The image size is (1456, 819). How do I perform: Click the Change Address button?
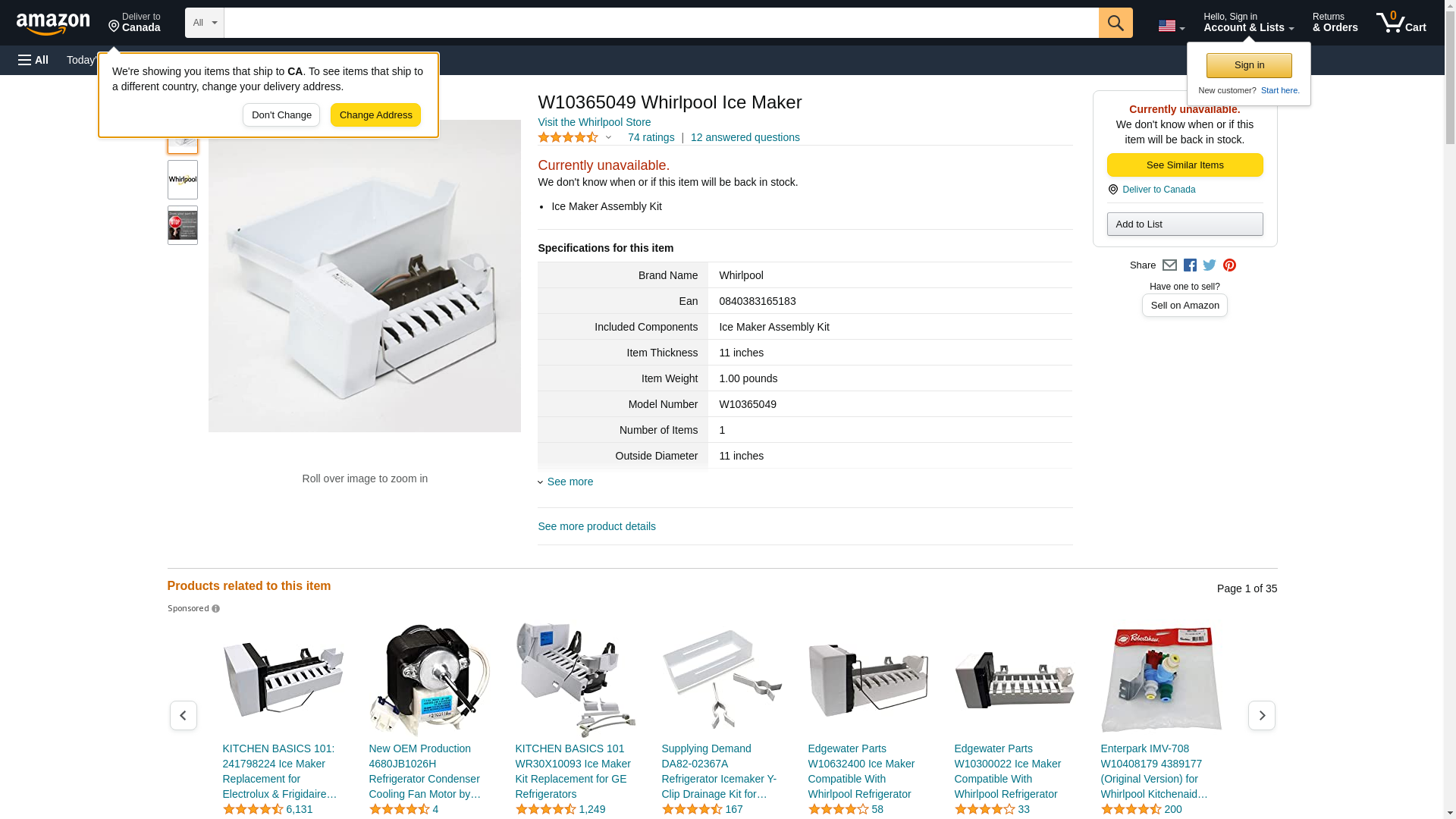click(x=375, y=115)
